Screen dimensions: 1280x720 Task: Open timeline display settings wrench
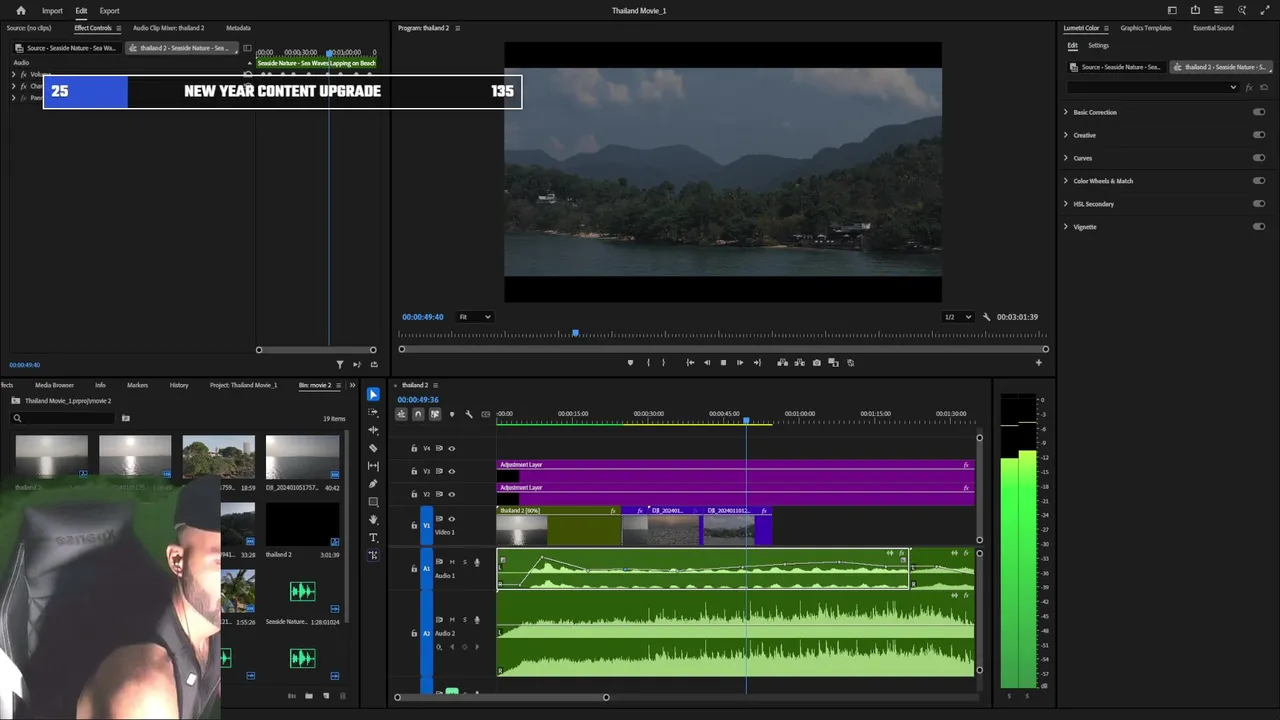[x=469, y=414]
